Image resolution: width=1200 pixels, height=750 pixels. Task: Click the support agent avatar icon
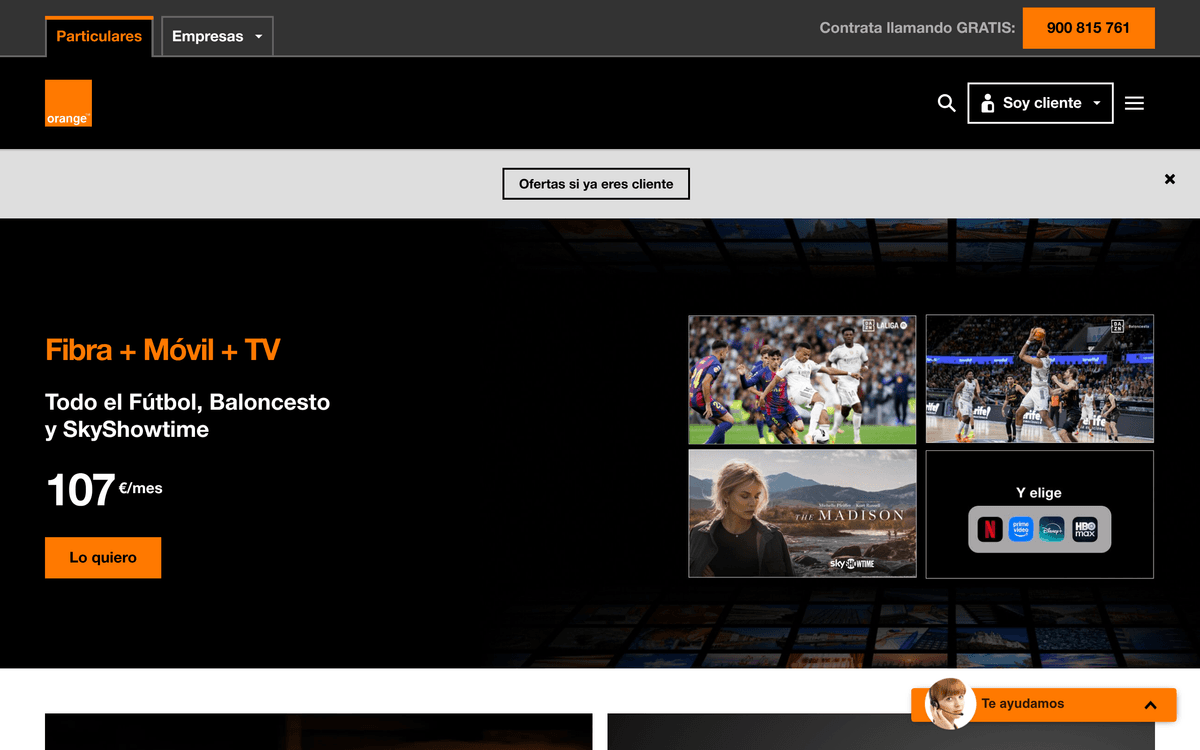point(949,704)
